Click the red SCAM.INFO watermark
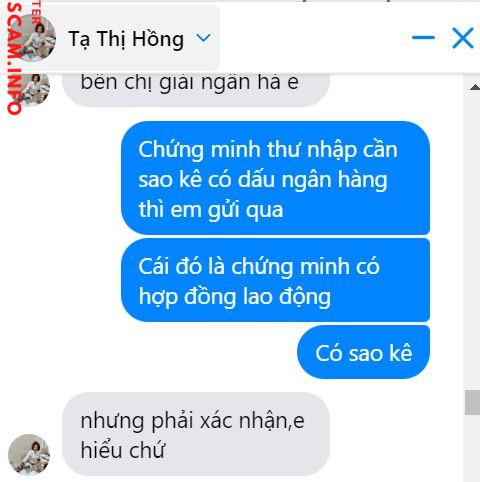The height and width of the screenshot is (482, 480). click(x=15, y=58)
